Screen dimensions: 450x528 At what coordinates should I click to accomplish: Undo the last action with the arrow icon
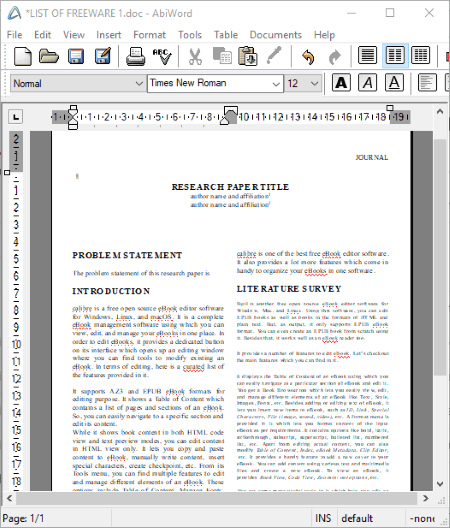308,57
